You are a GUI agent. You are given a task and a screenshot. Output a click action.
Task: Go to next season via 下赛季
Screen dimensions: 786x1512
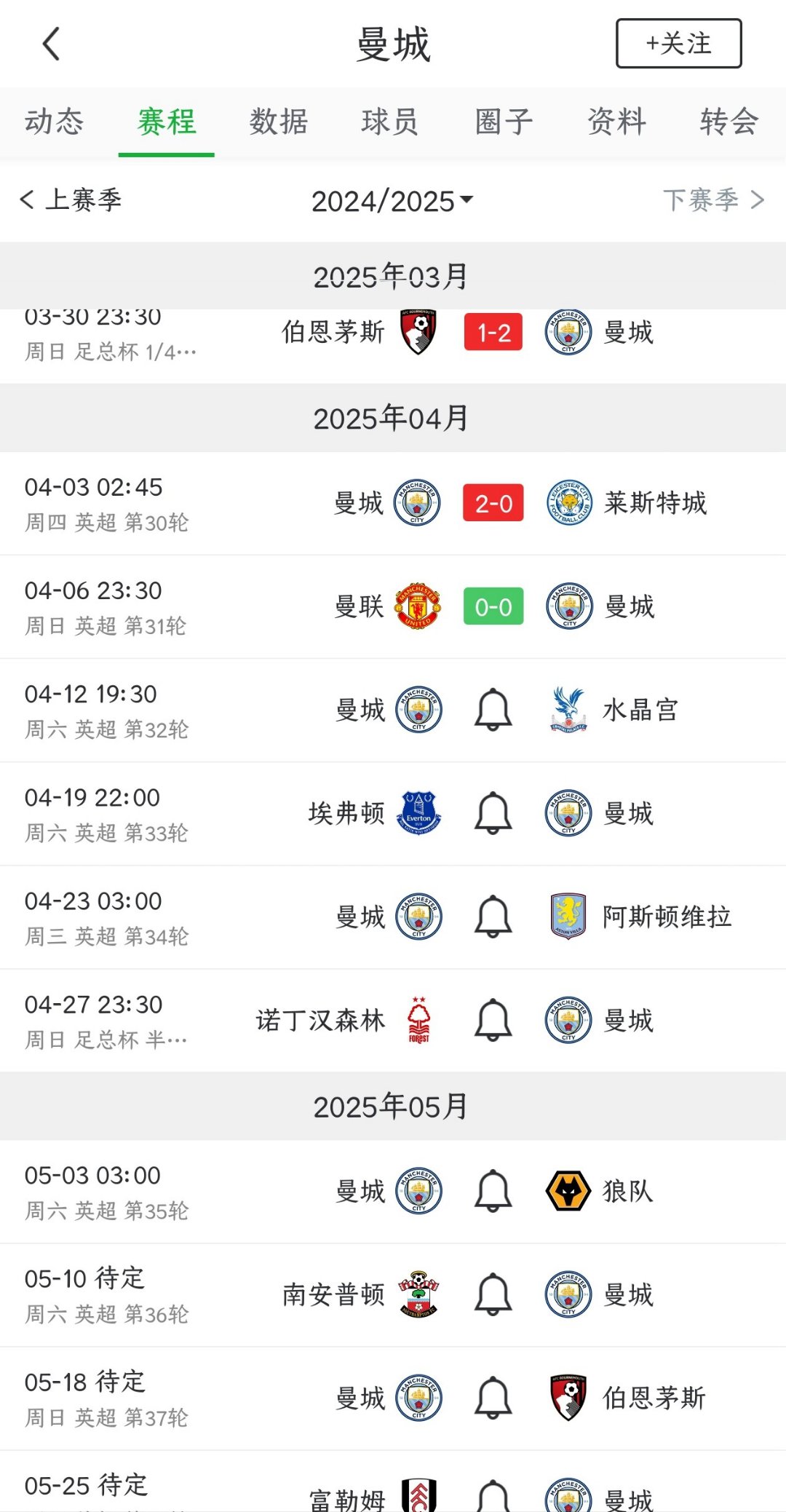pos(713,199)
